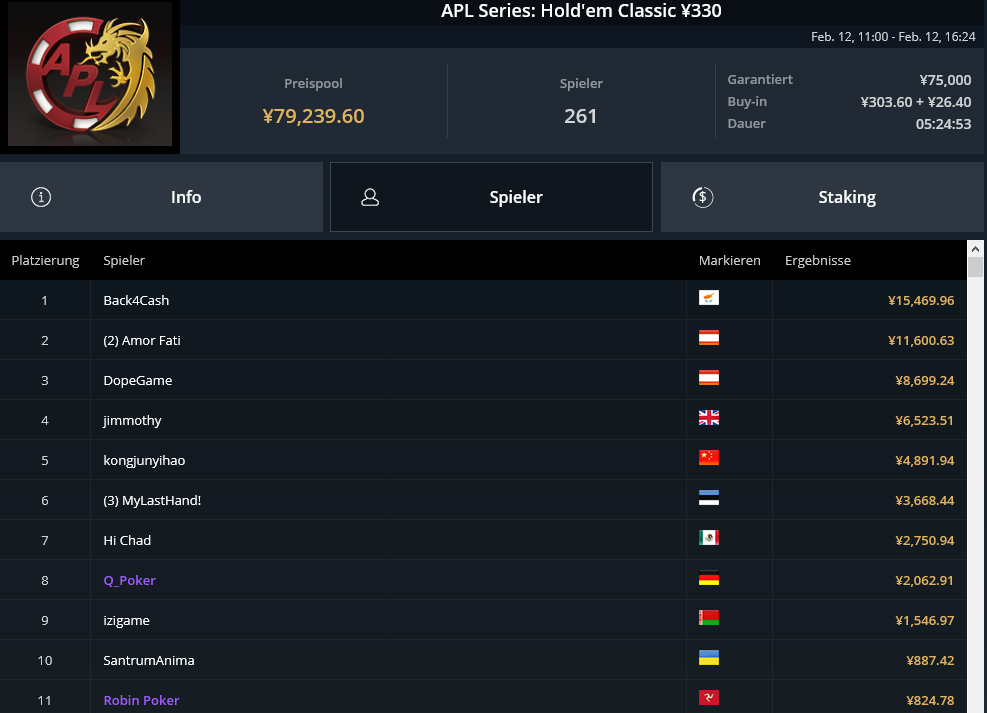Click result ¥4,891.94
The image size is (987, 713).
tap(925, 461)
